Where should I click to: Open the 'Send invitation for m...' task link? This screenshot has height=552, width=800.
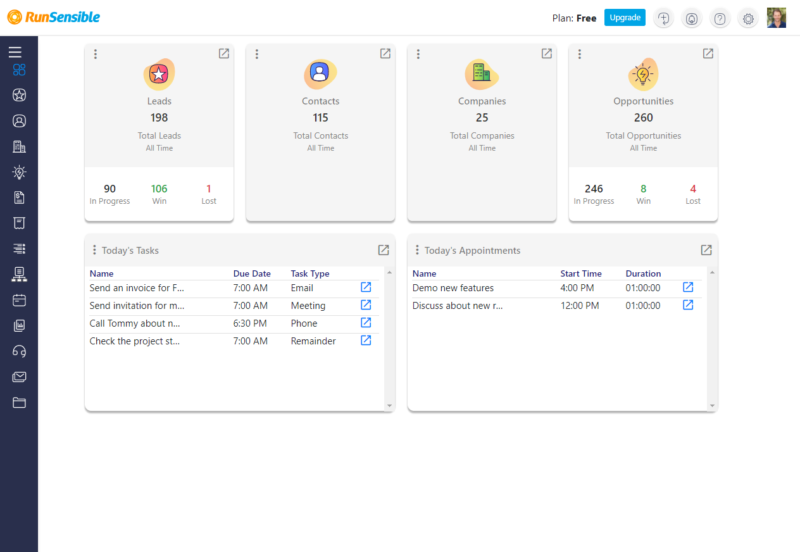(366, 305)
